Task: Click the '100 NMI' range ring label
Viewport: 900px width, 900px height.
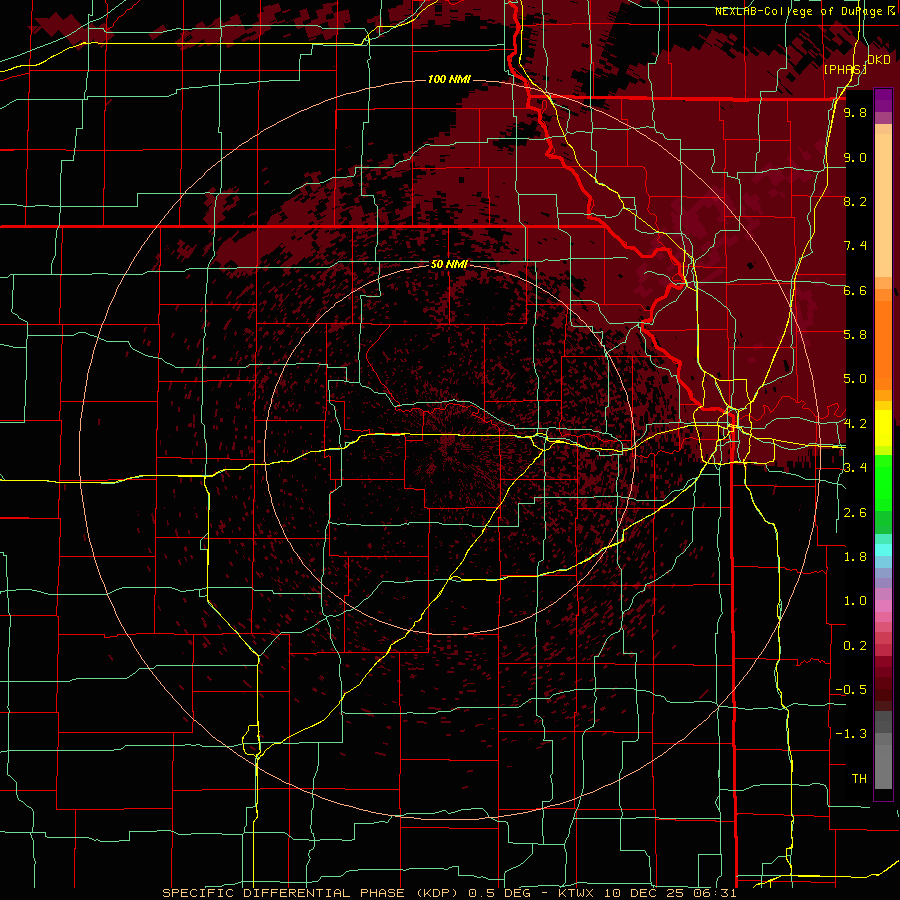Action: click(x=449, y=79)
